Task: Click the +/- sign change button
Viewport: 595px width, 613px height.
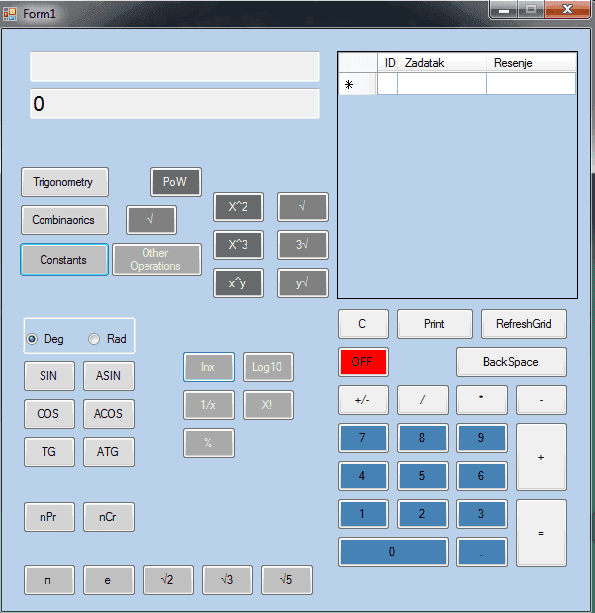Action: tap(363, 400)
